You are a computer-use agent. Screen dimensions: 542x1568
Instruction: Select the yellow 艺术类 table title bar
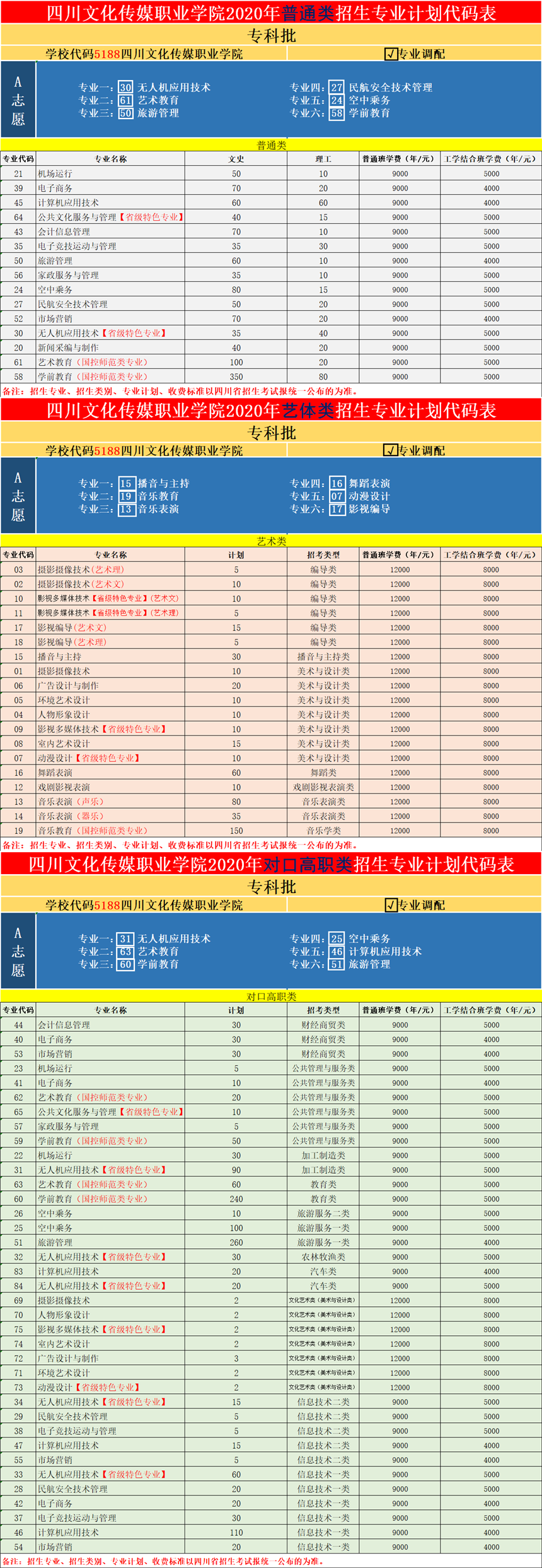271,541
